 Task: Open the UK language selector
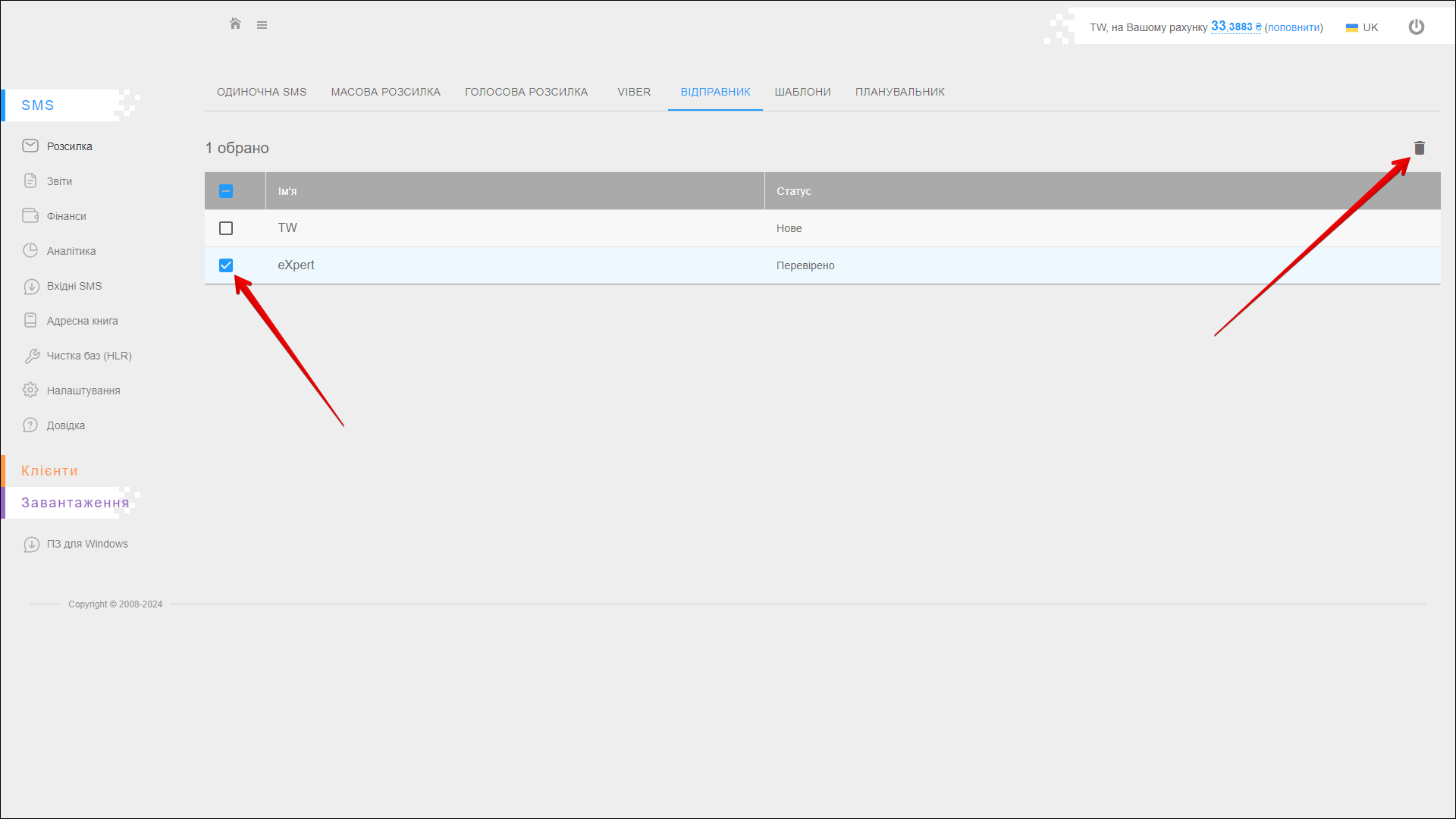tap(1362, 27)
